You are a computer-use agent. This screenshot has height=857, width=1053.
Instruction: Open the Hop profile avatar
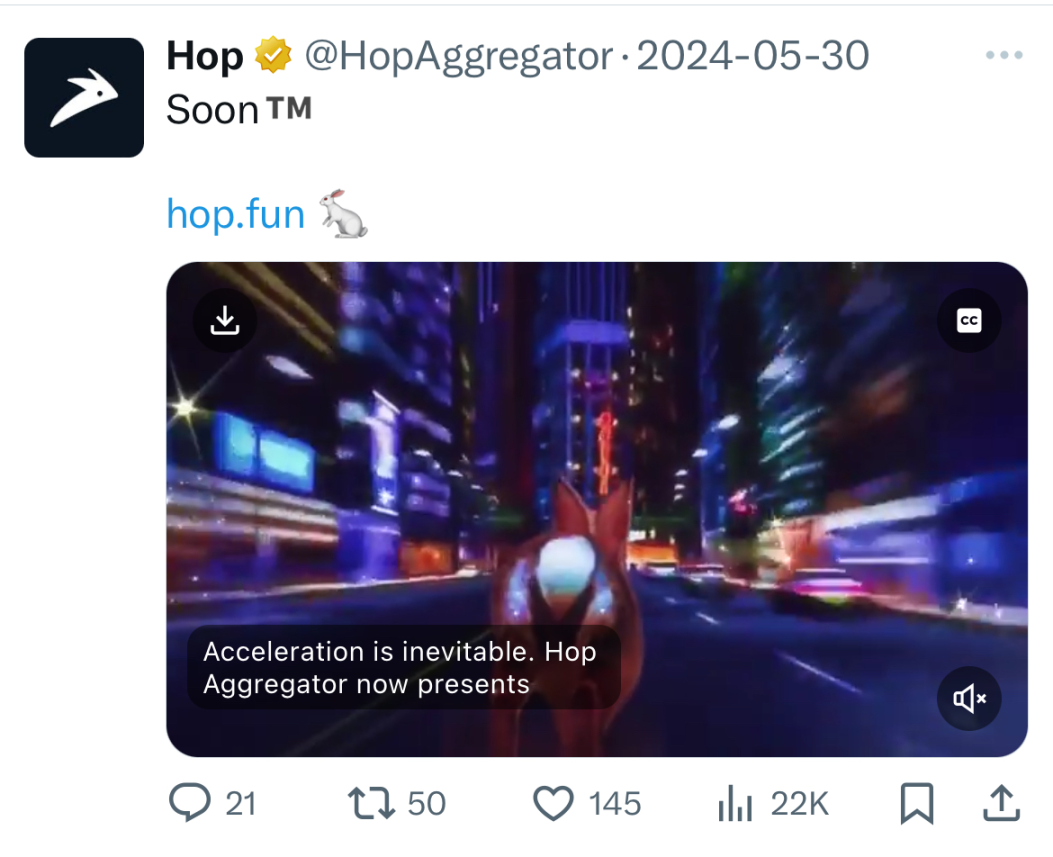coord(84,97)
